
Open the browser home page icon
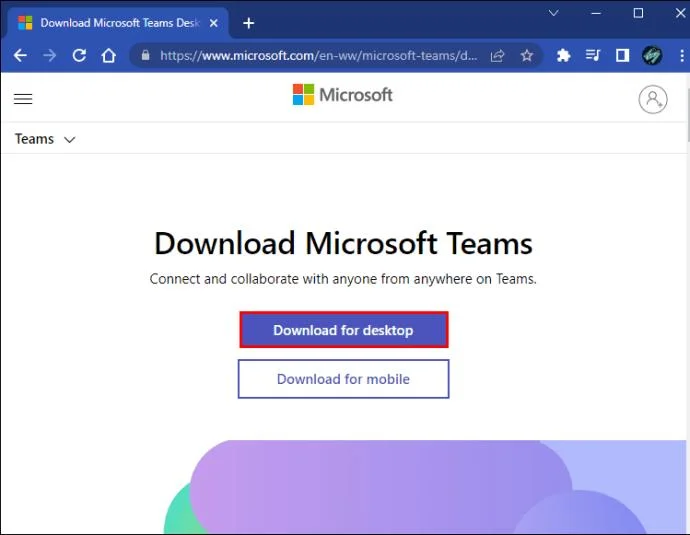[x=109, y=55]
